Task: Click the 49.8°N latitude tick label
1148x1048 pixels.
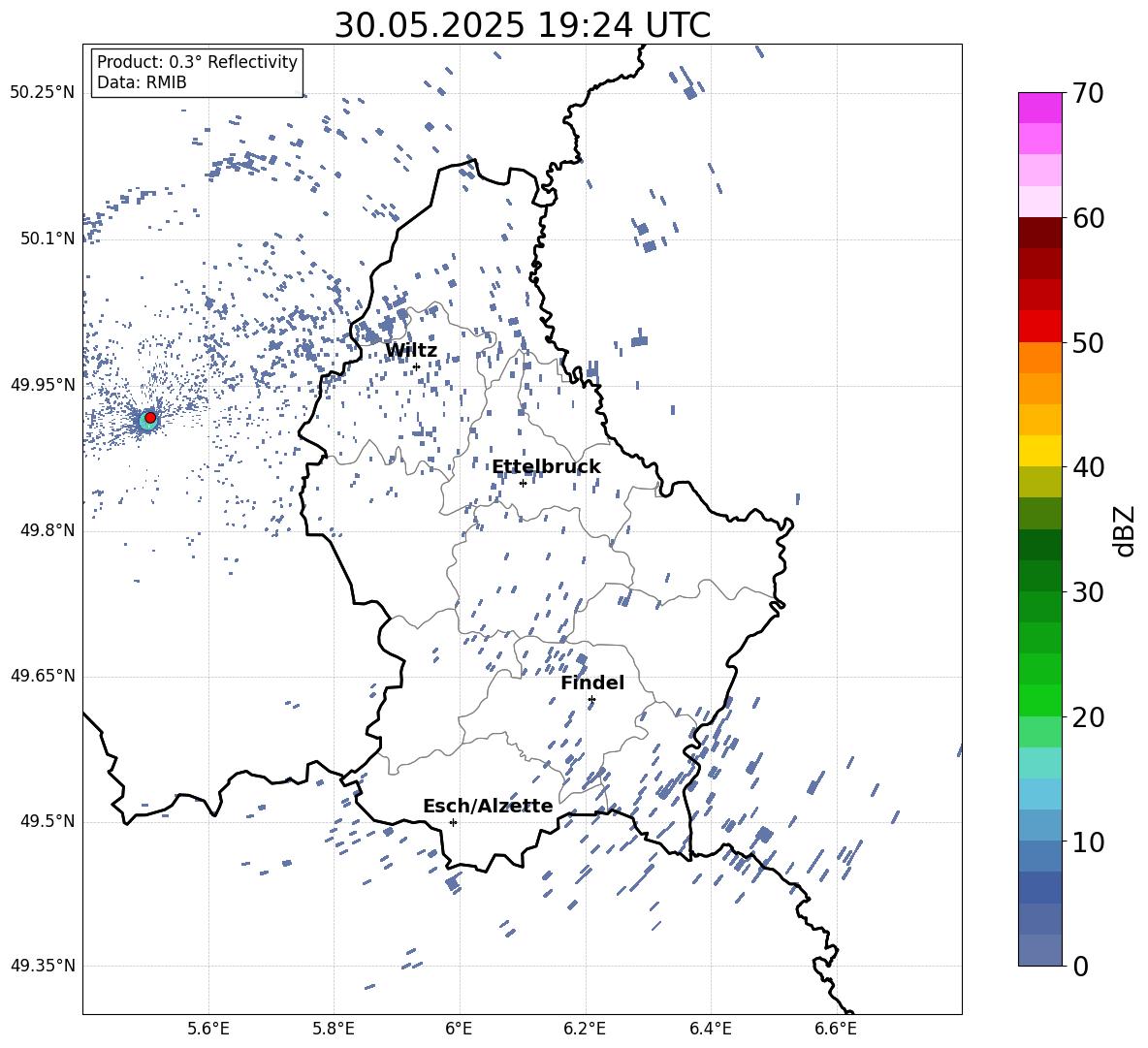Action: pos(48,530)
